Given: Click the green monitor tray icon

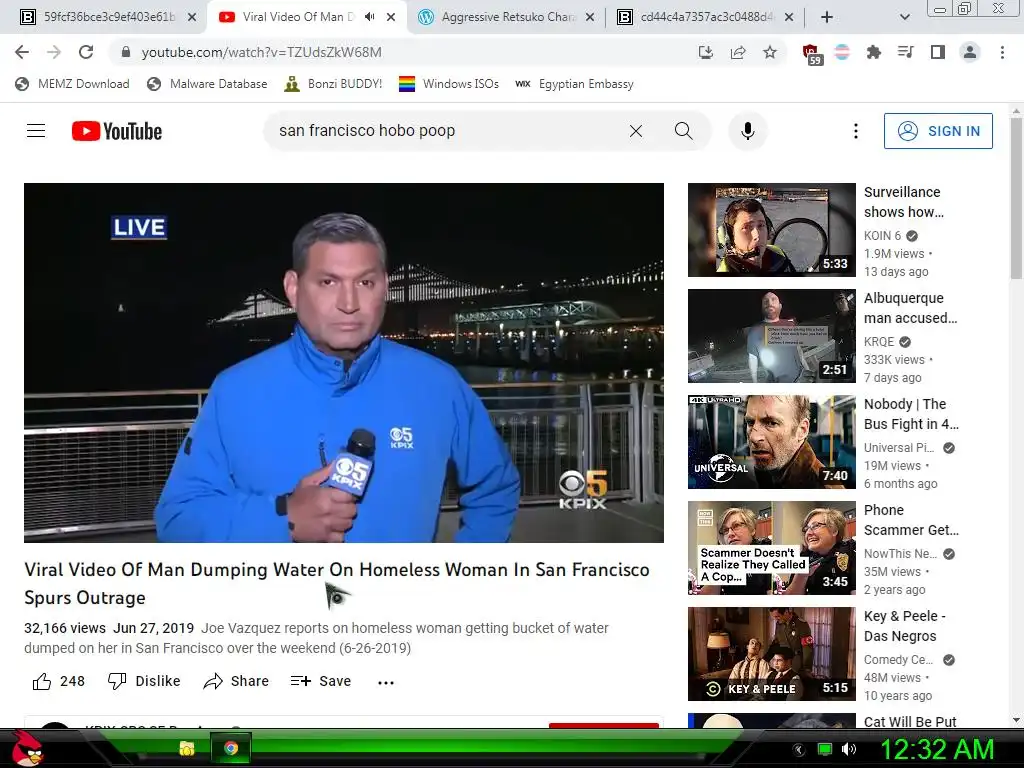Looking at the screenshot, I should (825, 749).
